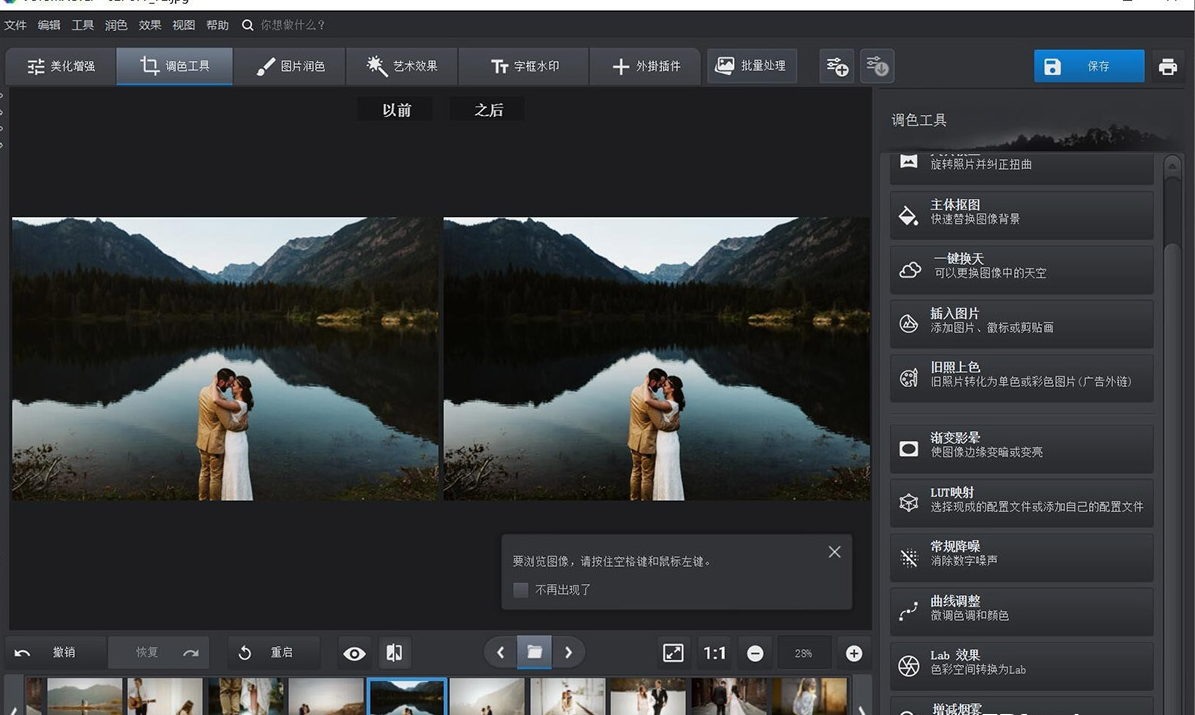Screen dimensions: 1195x715
Task: Open the 帮助 menu
Action: [x=217, y=25]
